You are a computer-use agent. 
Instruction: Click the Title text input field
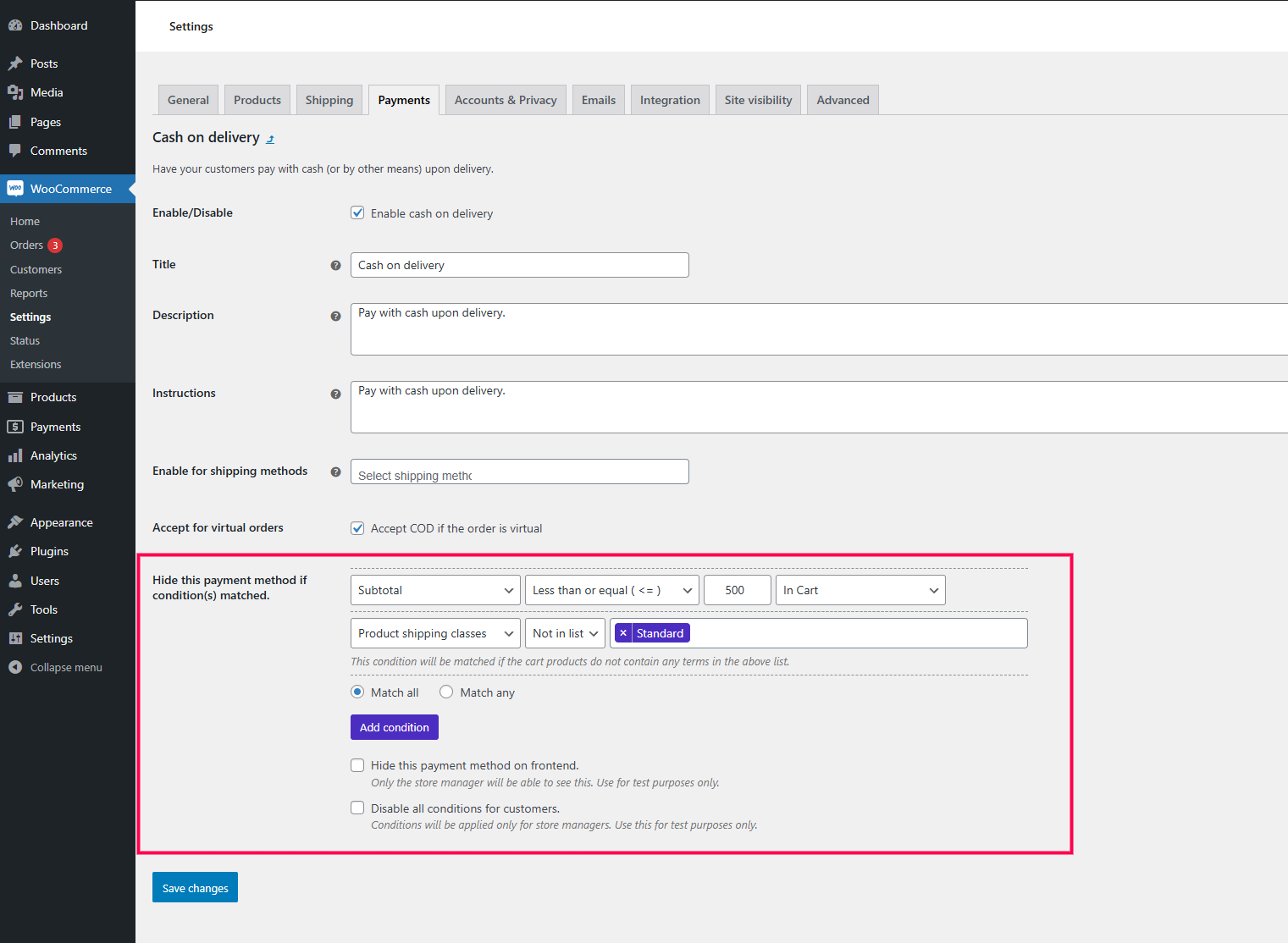click(519, 265)
